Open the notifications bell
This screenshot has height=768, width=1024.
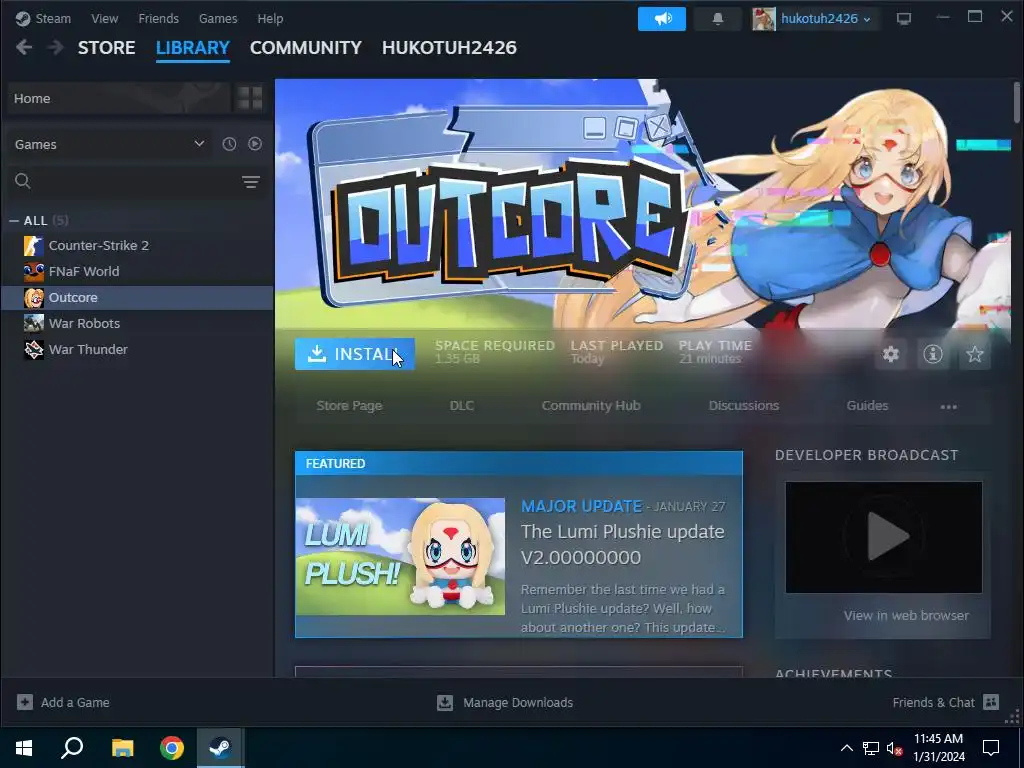coord(718,18)
